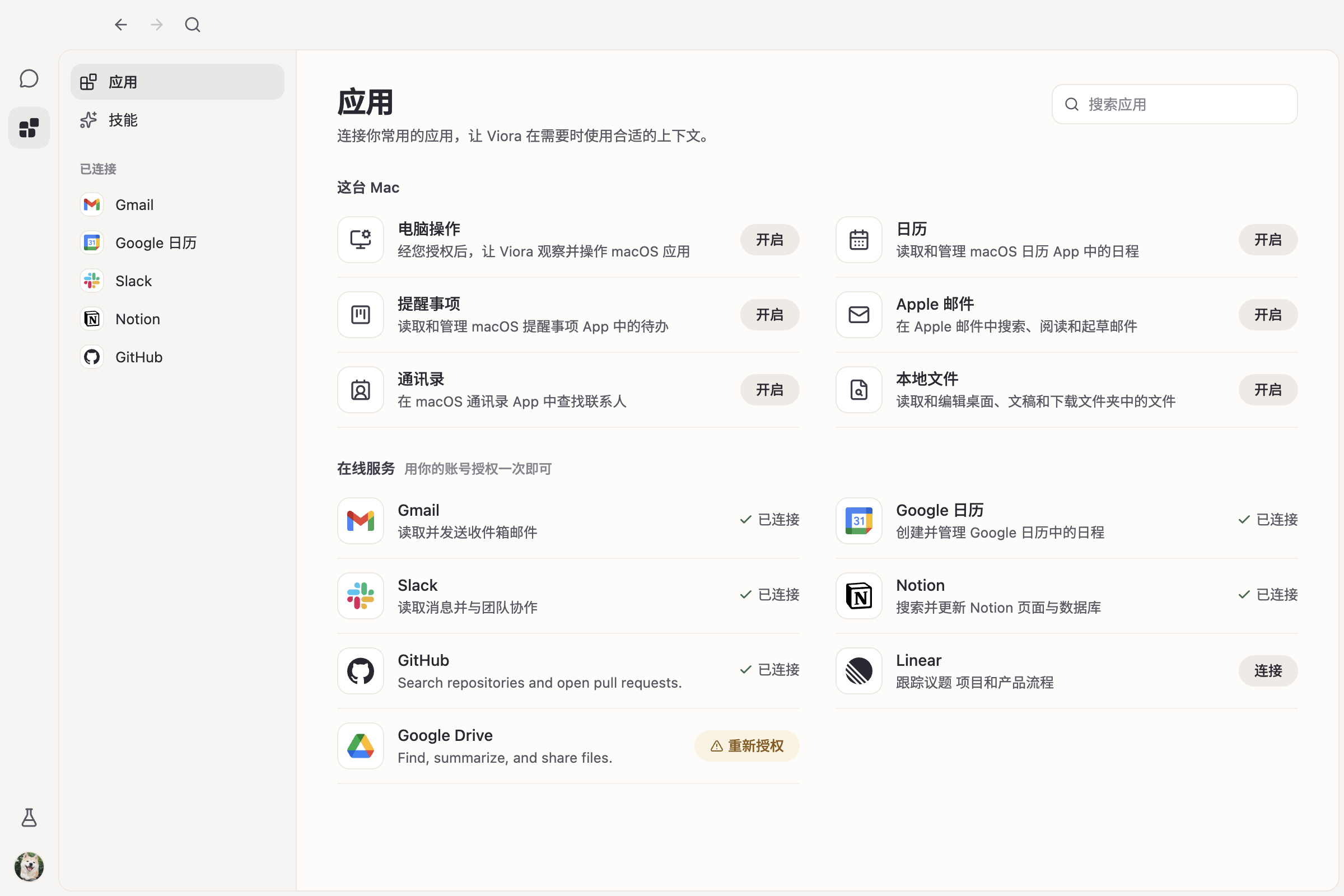Switch to 技能 in the sidebar
1344x896 pixels.
(x=177, y=120)
